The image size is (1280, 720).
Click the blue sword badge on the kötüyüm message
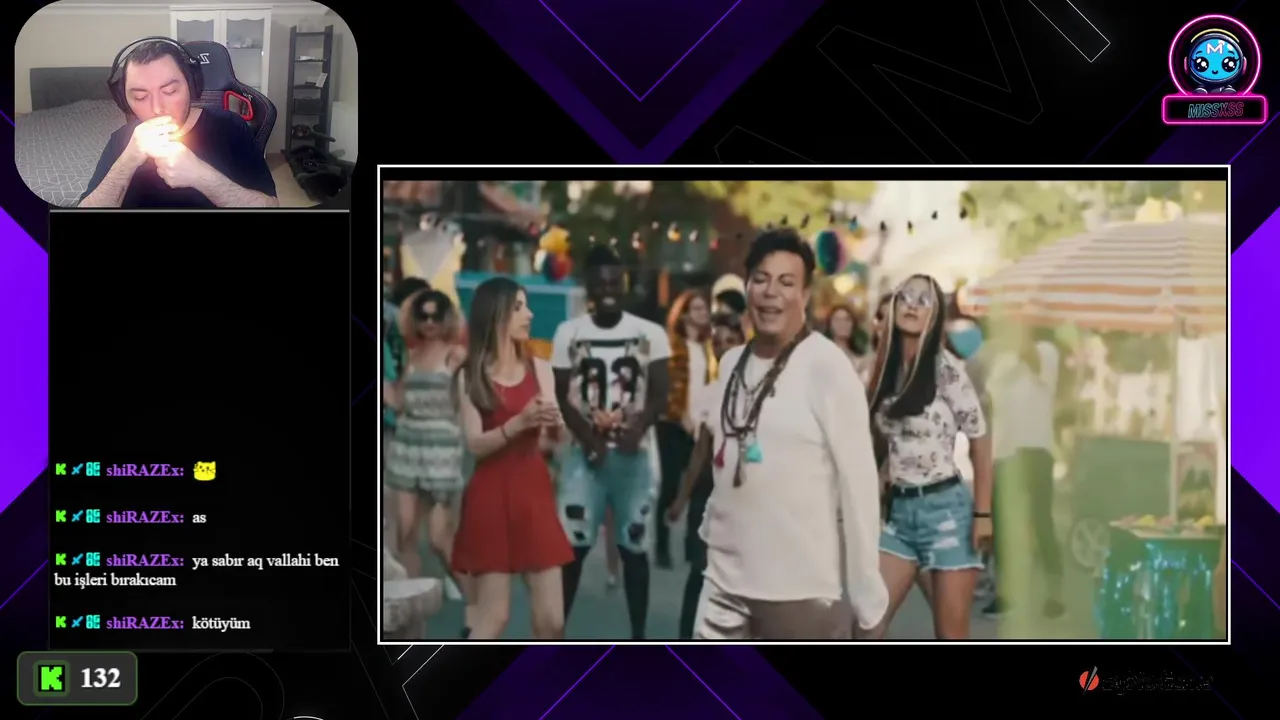click(77, 622)
